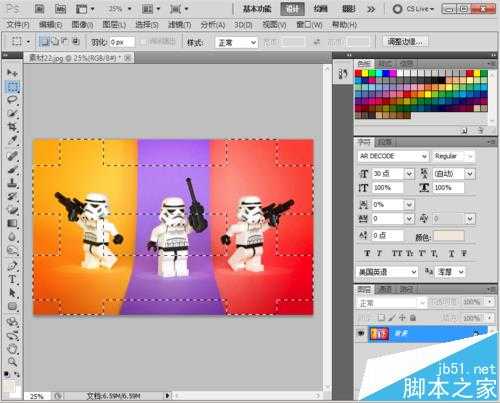Select the Hand tool
This screenshot has height=403, width=500.
(x=12, y=349)
